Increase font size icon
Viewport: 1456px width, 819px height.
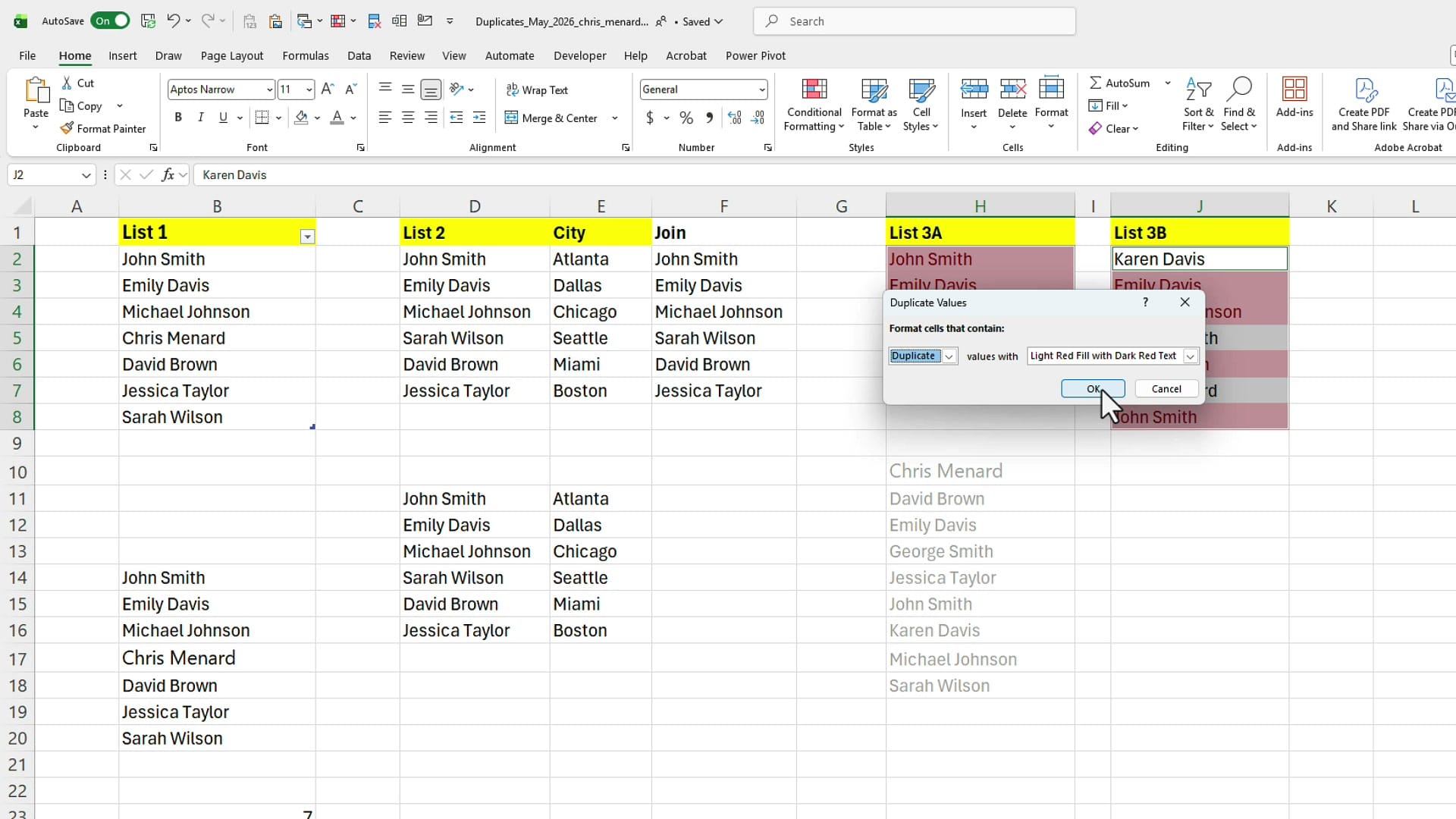click(328, 89)
